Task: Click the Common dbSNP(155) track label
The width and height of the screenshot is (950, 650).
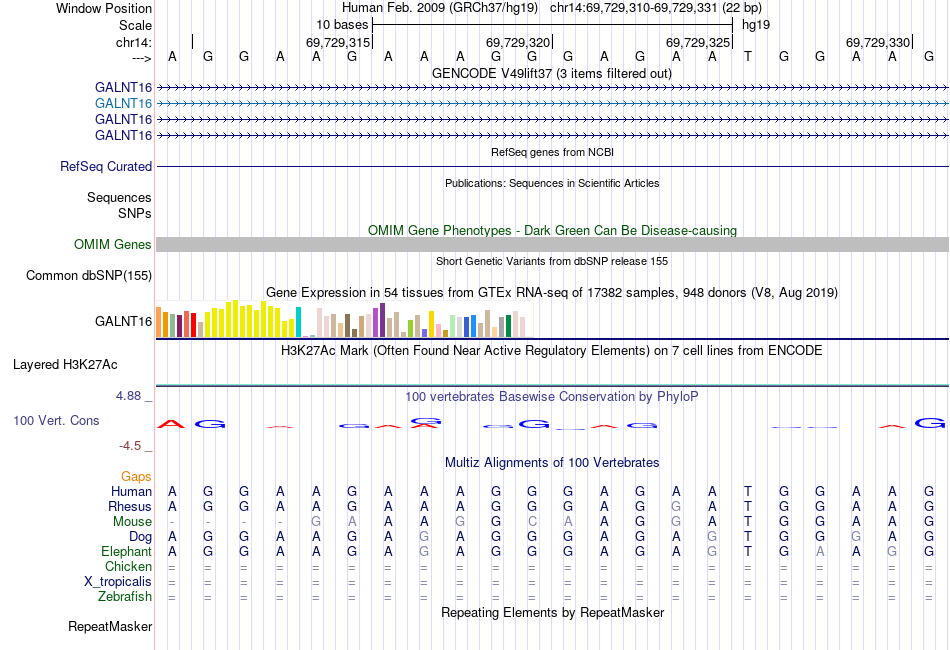Action: click(88, 276)
